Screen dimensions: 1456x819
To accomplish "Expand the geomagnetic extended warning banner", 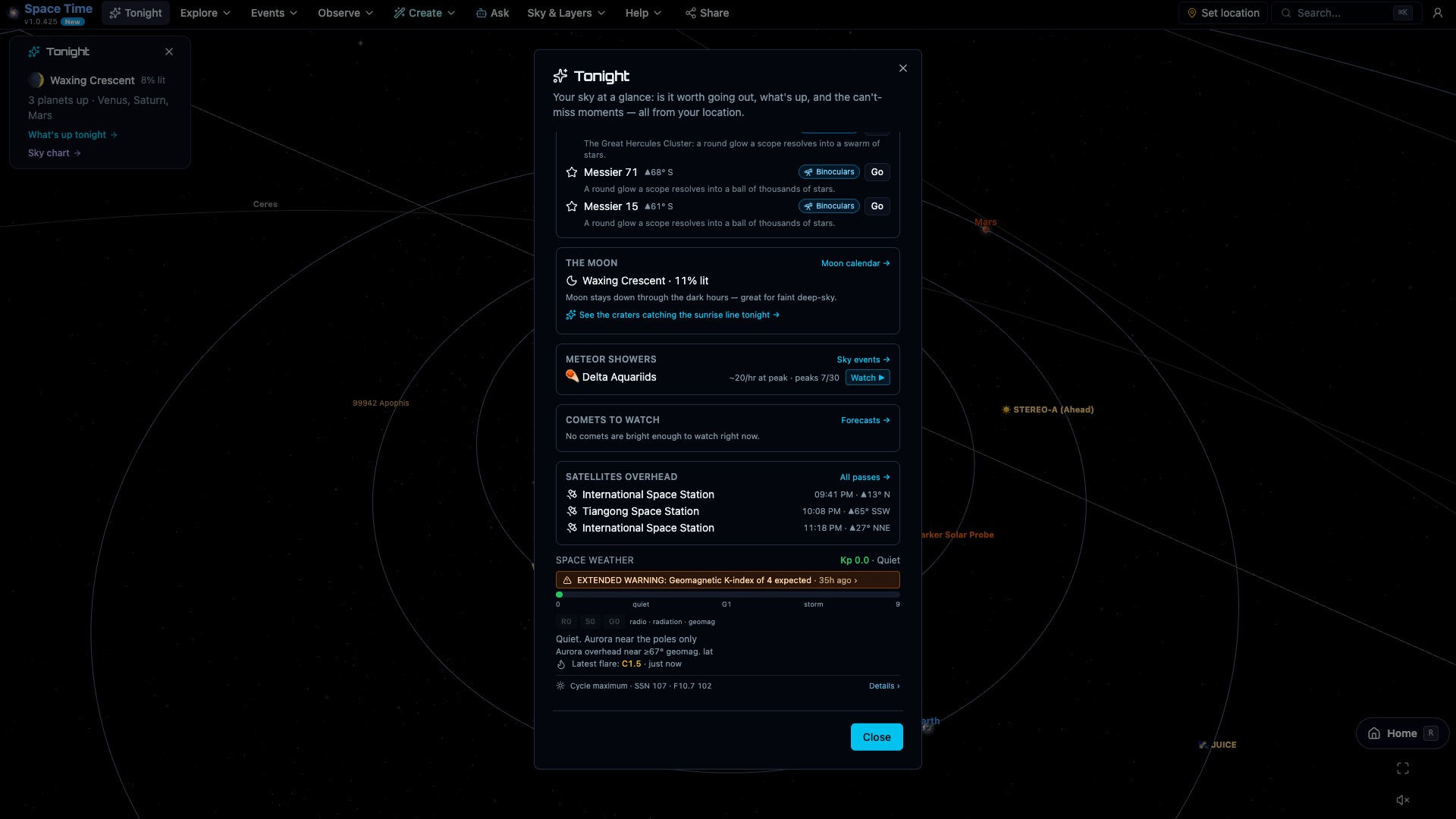I will 728,580.
